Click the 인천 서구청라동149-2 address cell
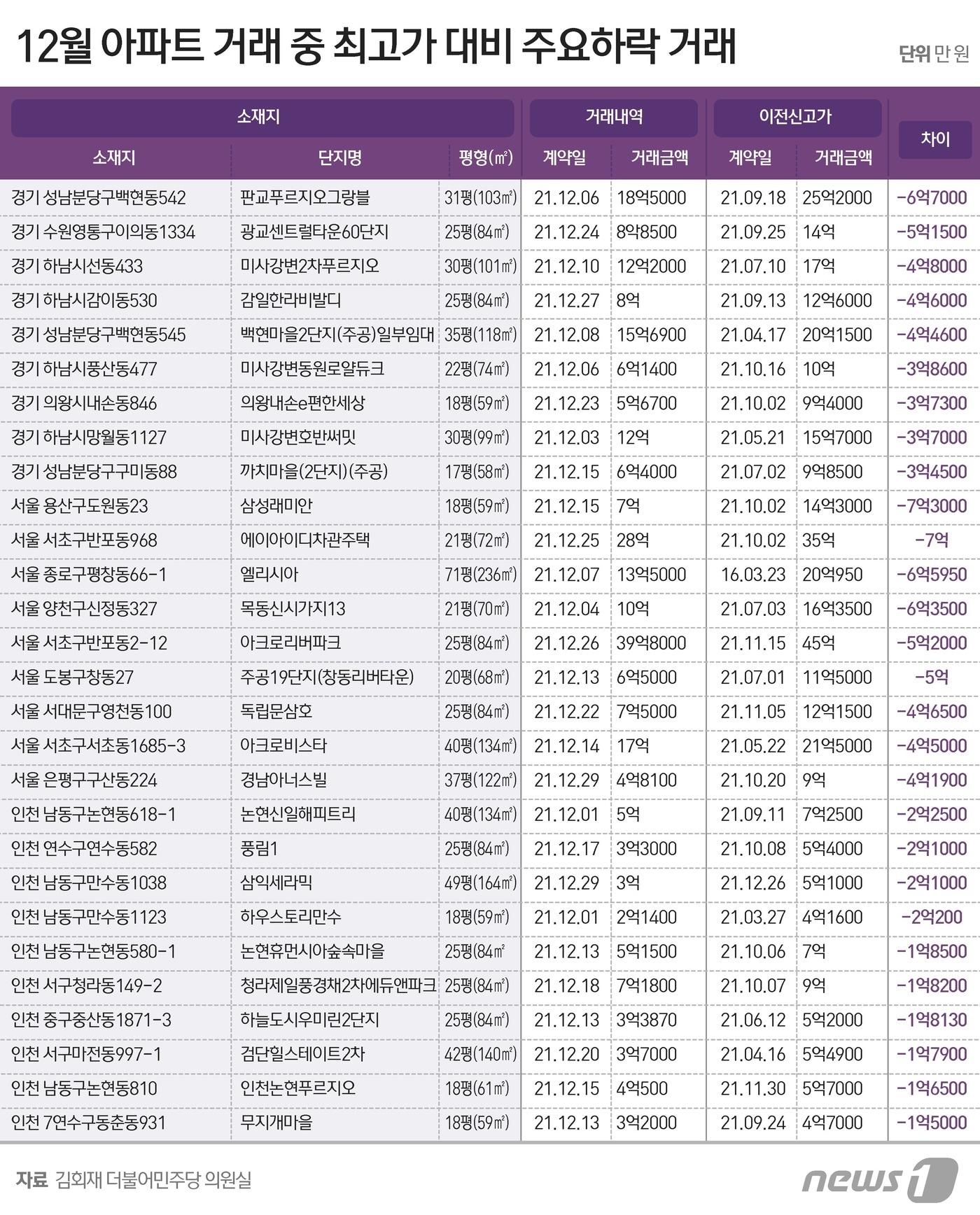 click(87, 985)
